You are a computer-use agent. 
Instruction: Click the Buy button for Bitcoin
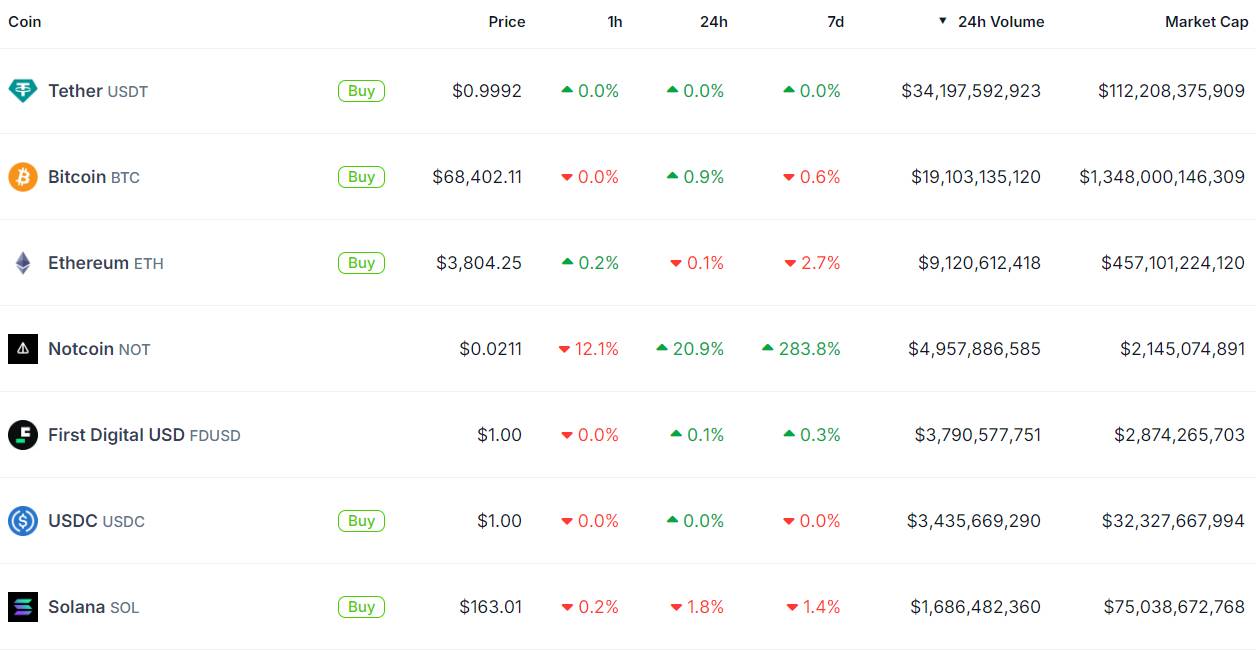pos(361,177)
